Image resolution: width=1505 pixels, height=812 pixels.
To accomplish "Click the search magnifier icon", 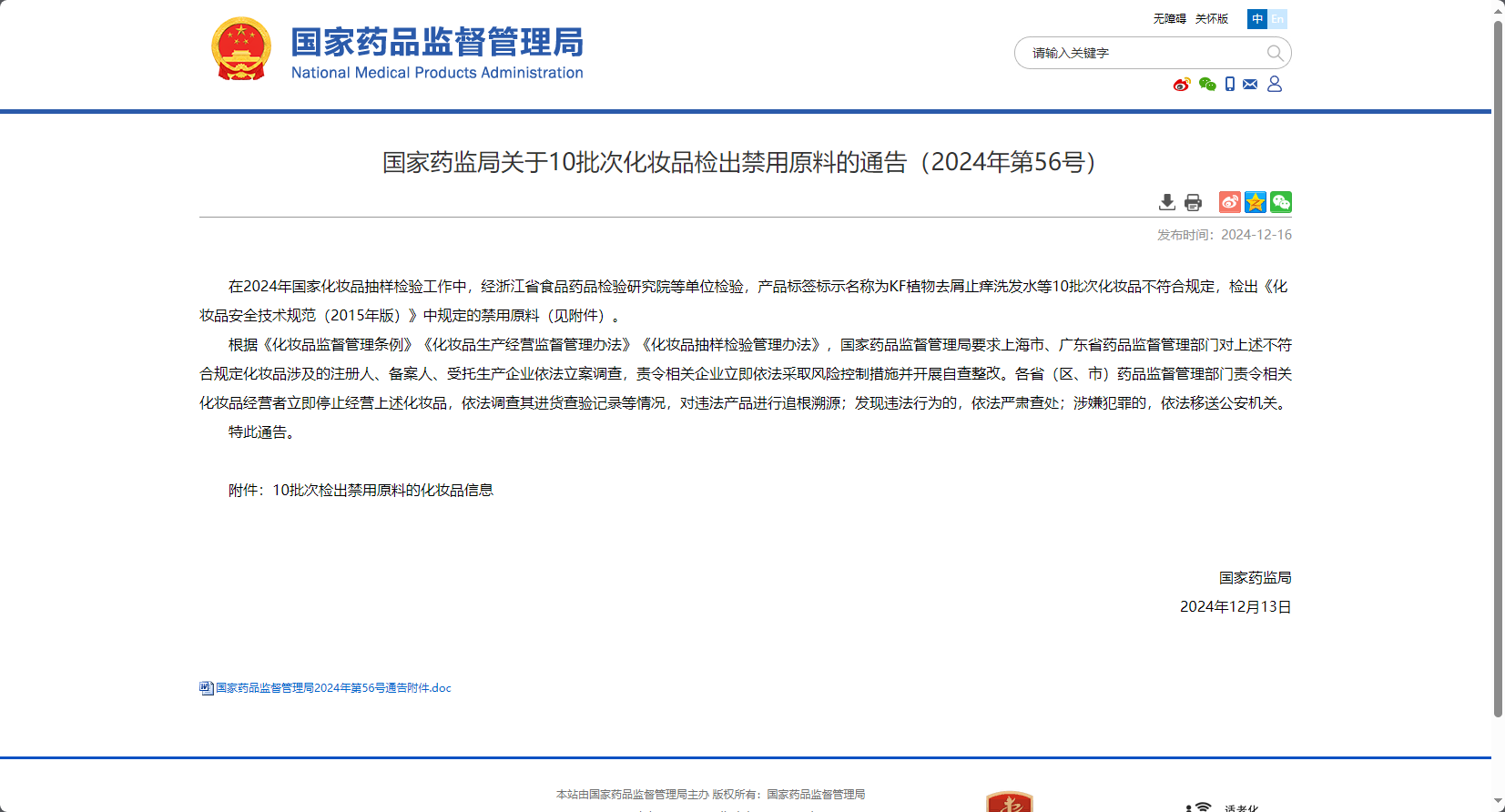I will pos(1275,53).
